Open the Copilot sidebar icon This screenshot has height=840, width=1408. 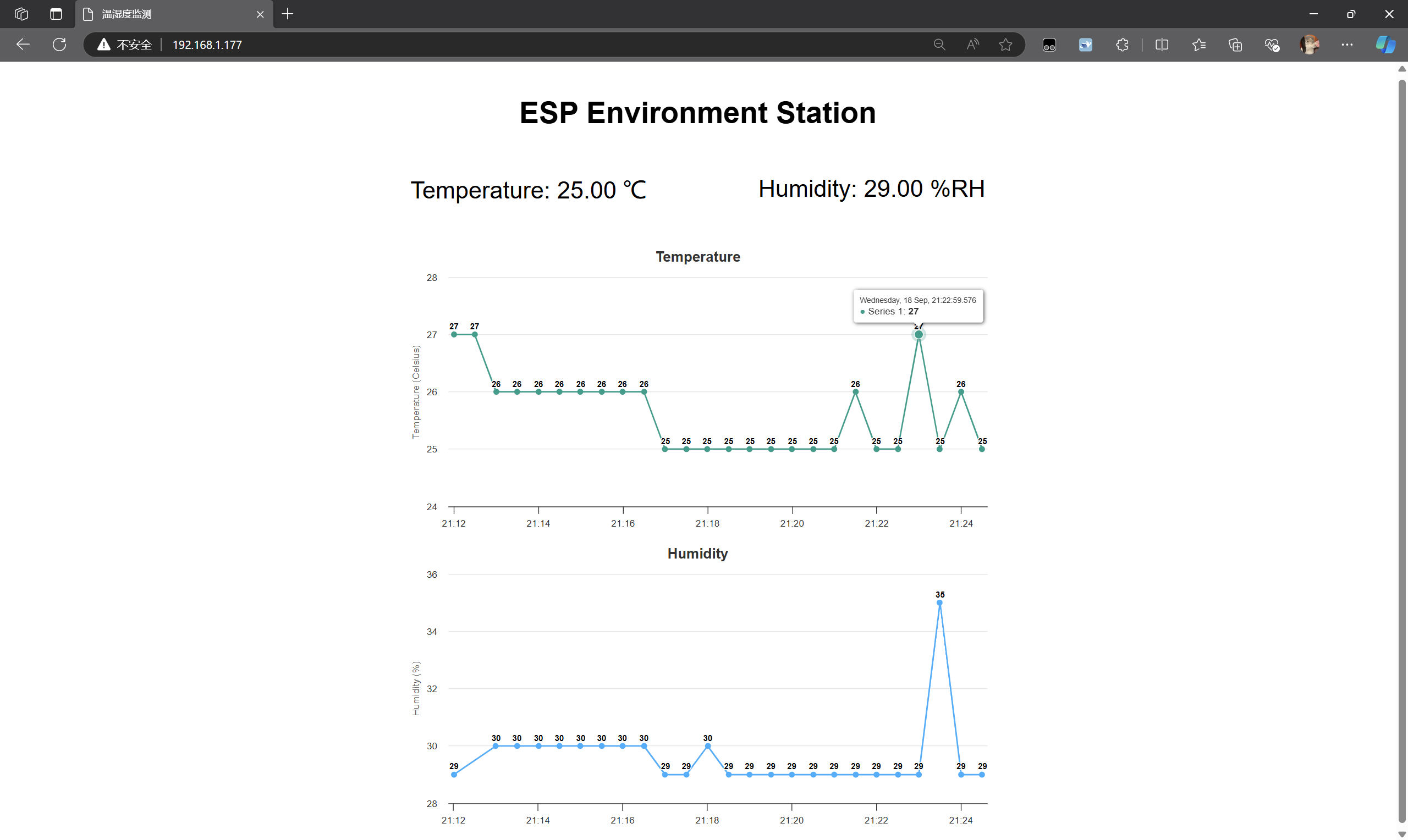tap(1385, 44)
